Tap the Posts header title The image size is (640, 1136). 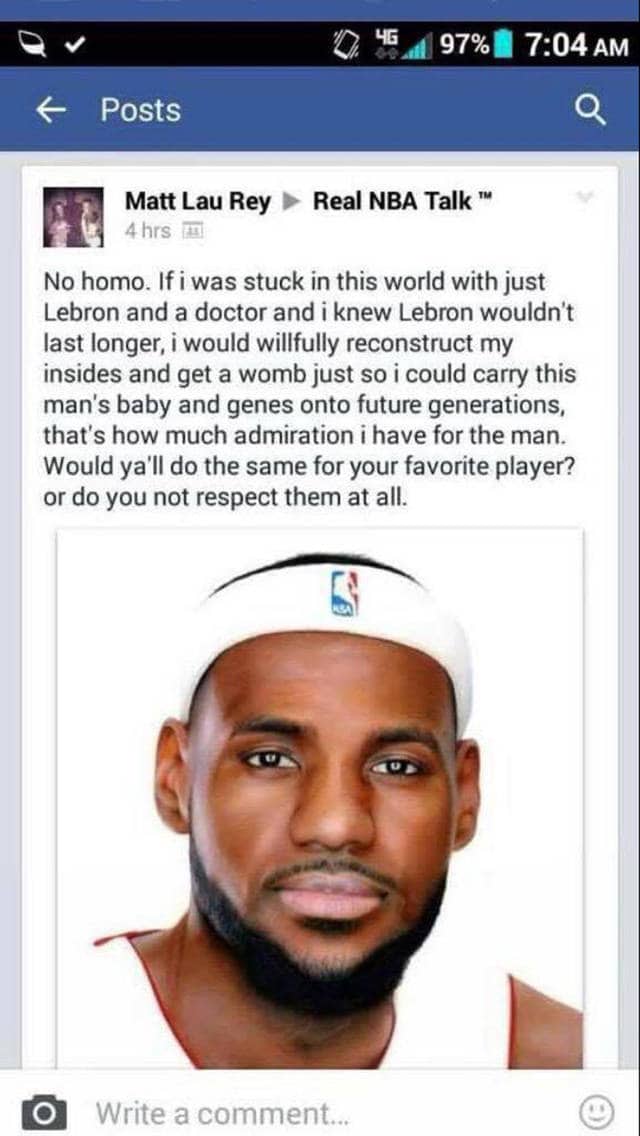coord(141,110)
